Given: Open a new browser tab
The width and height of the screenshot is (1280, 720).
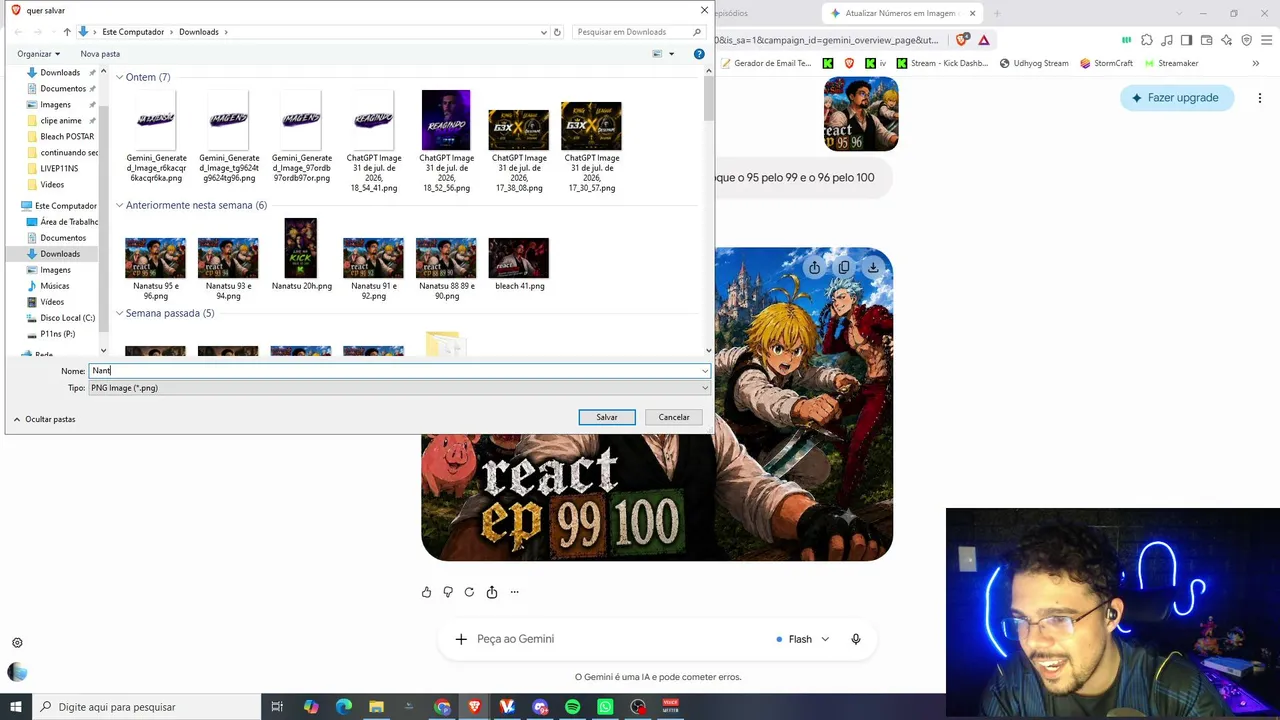Looking at the screenshot, I should click(x=996, y=13).
